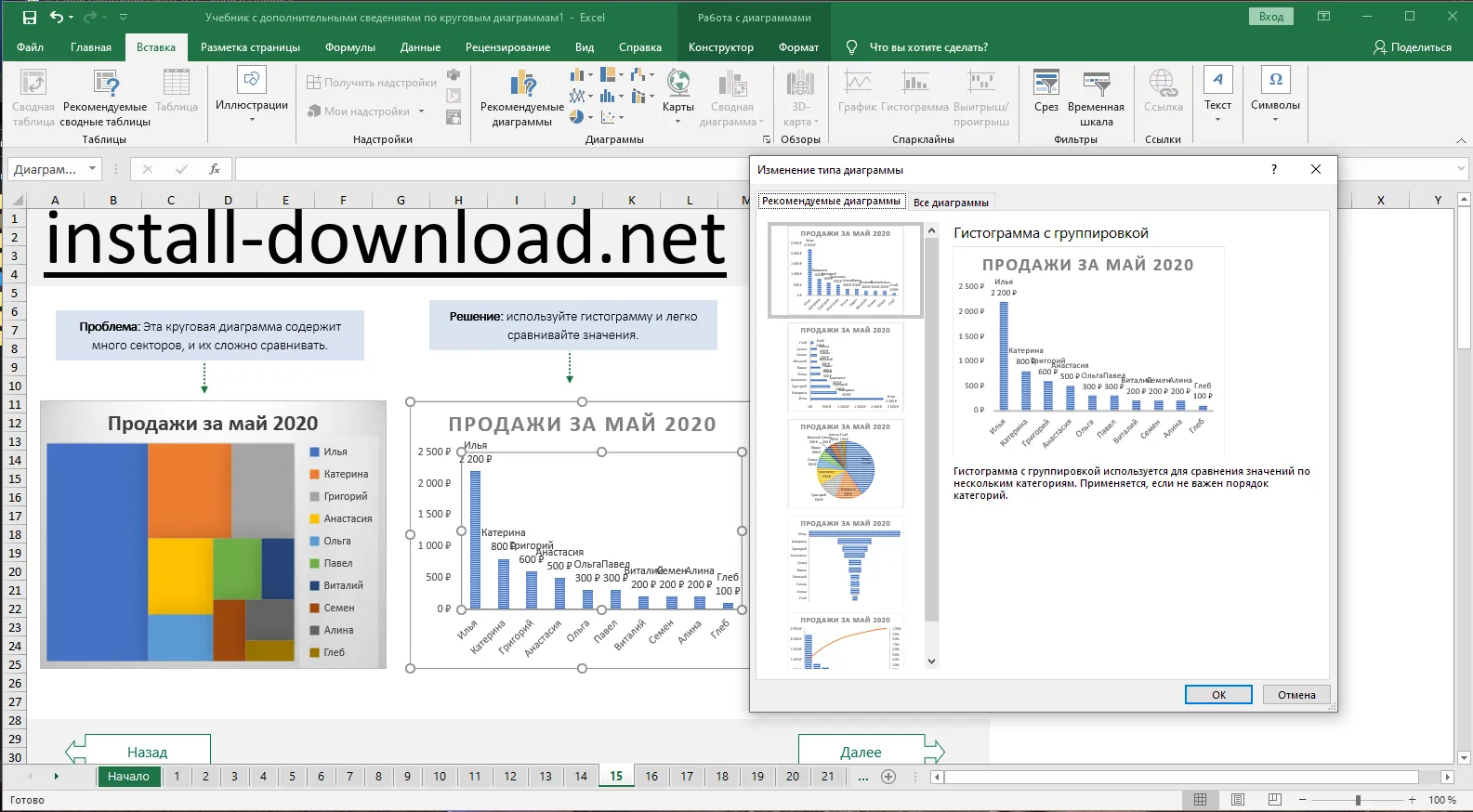Expand the Name Box dropdown
Viewport: 1473px width, 812px height.
(92, 169)
